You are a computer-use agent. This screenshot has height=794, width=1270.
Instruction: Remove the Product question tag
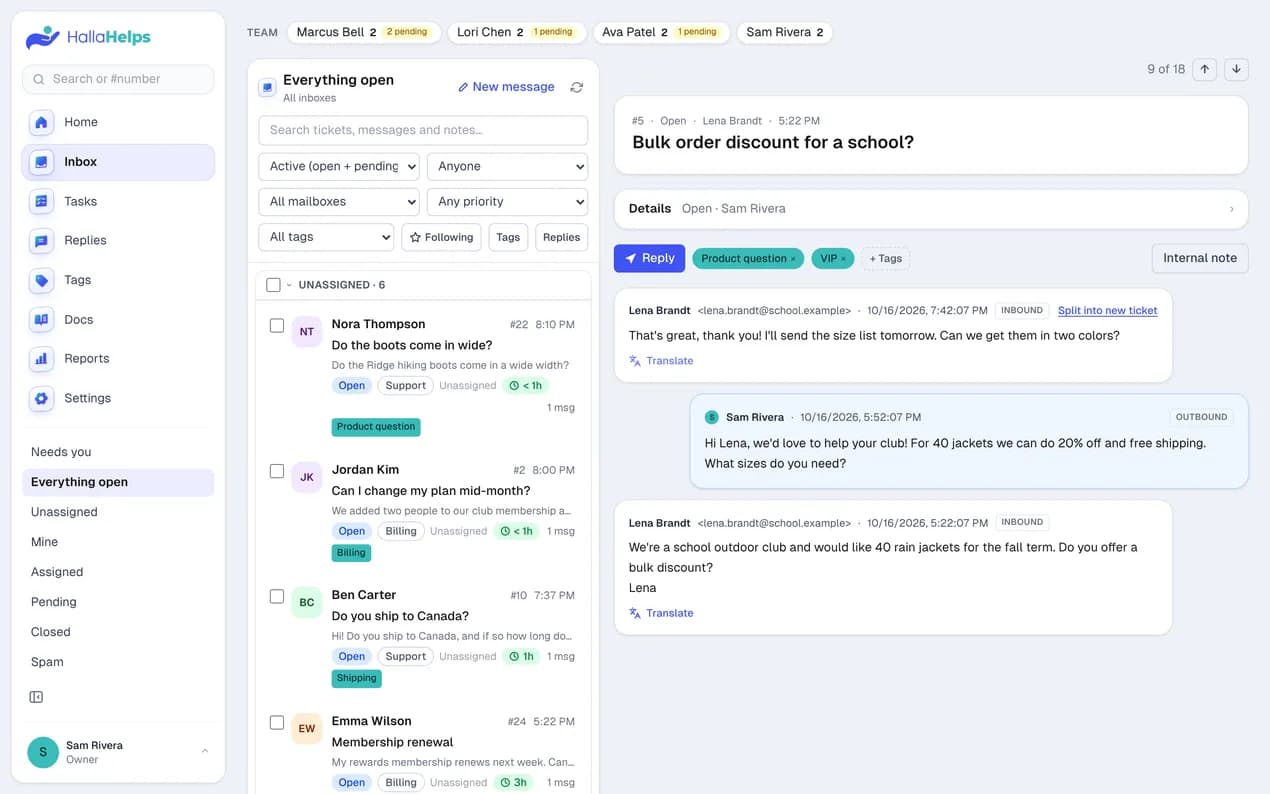793,259
